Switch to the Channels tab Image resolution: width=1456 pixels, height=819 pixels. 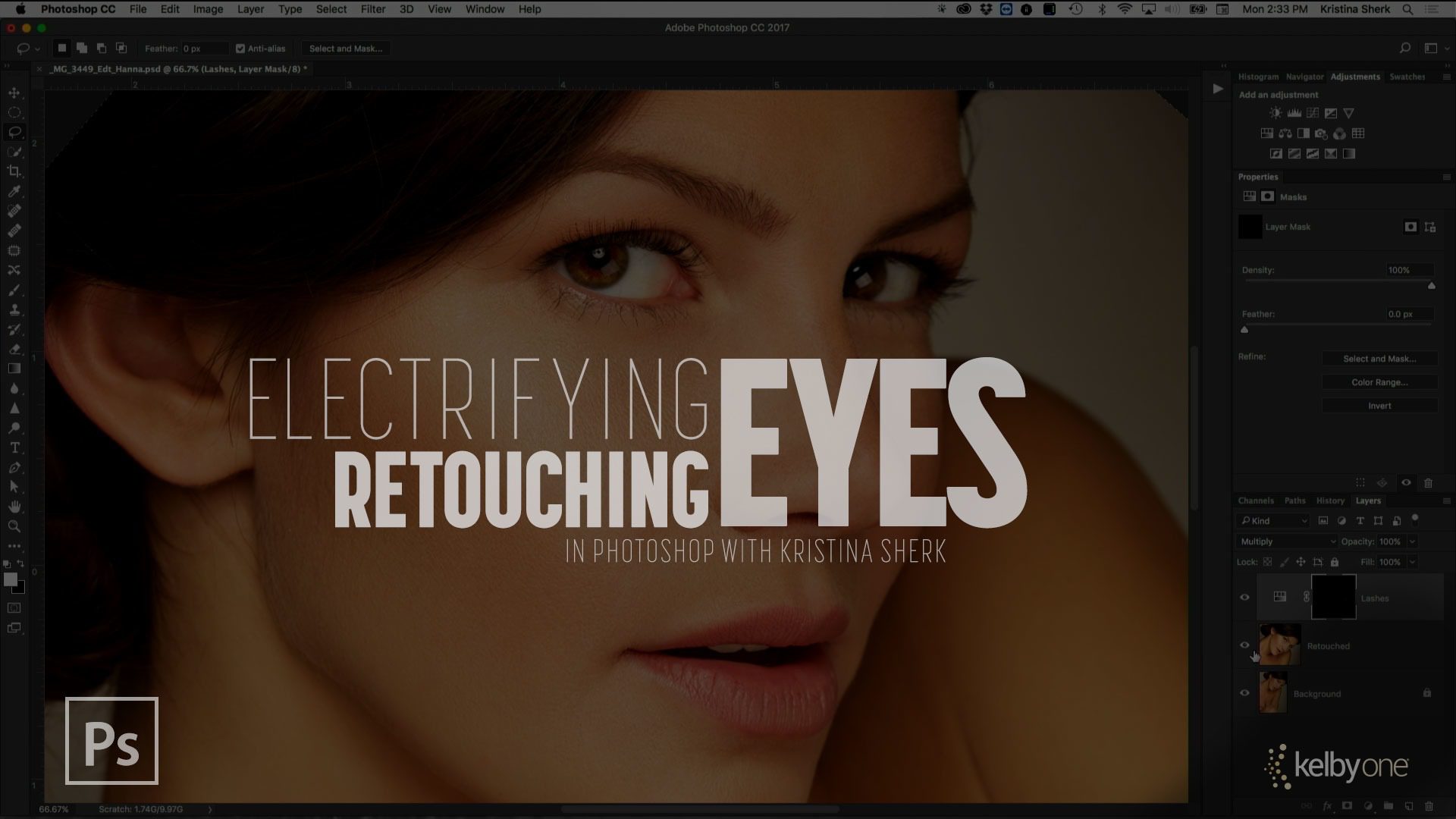click(1256, 500)
